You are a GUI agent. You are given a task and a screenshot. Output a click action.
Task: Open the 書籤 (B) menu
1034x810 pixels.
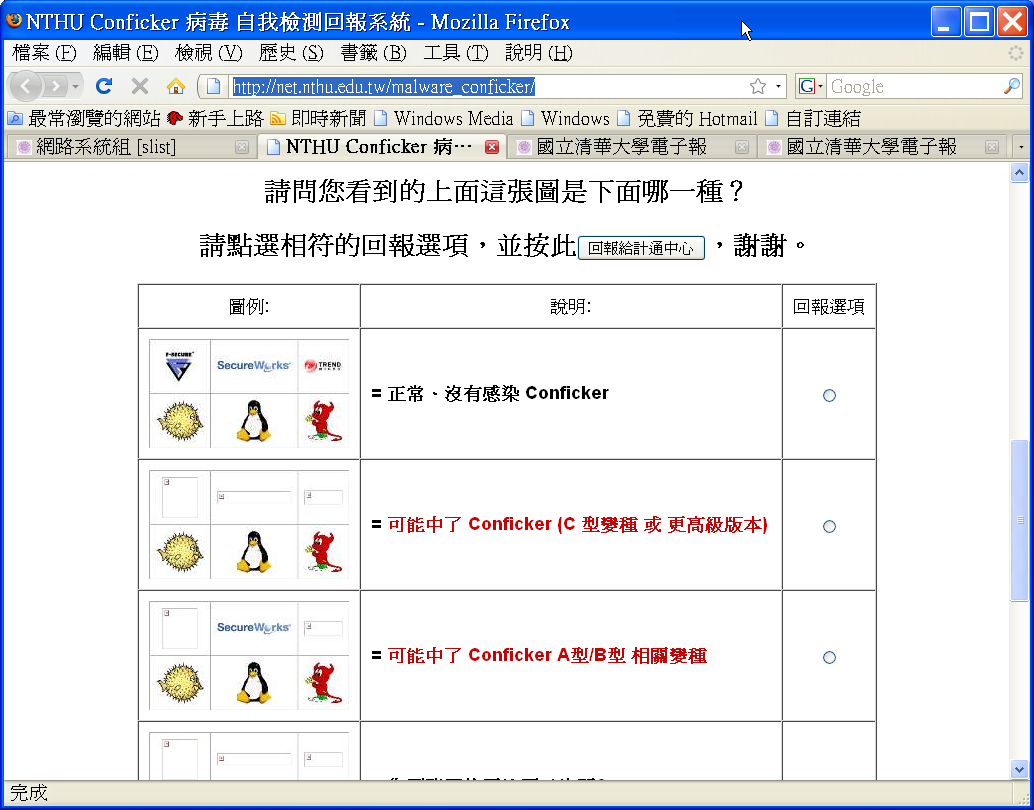[x=373, y=53]
